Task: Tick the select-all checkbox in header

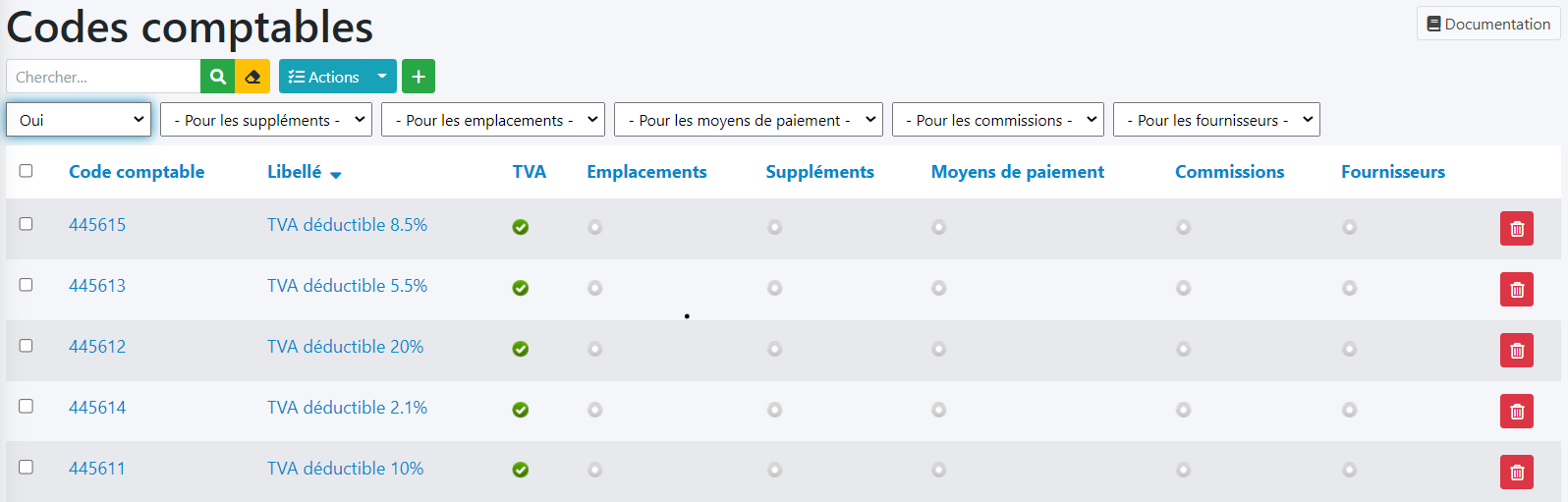Action: (27, 171)
